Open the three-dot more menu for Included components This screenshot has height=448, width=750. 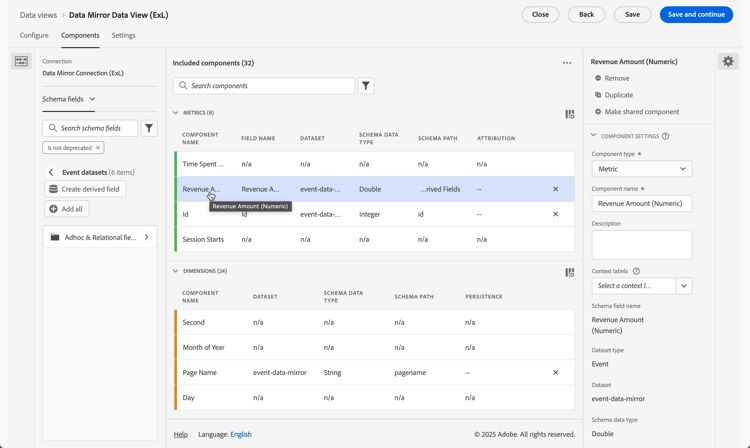pyautogui.click(x=567, y=63)
